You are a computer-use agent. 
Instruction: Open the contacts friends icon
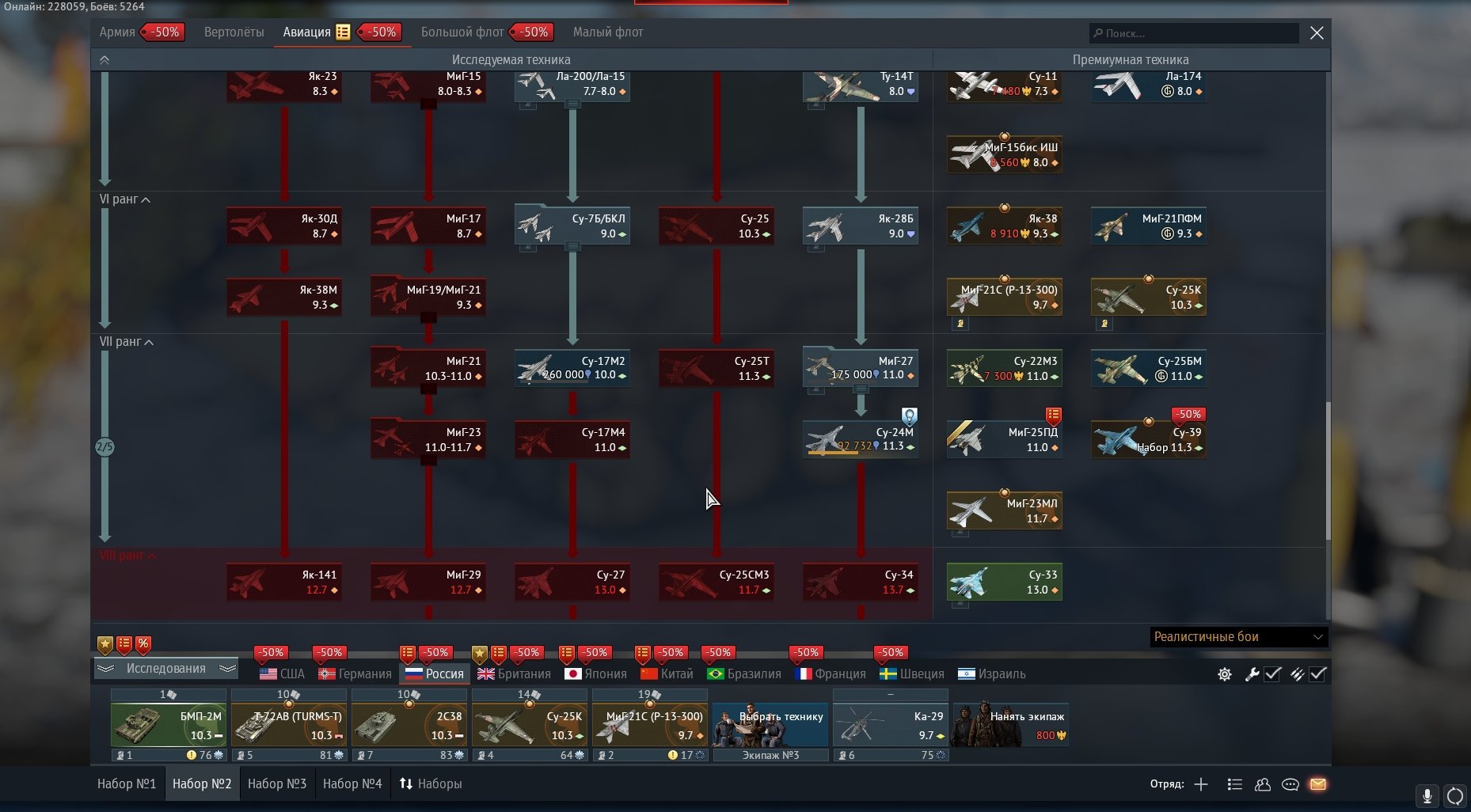1263,784
